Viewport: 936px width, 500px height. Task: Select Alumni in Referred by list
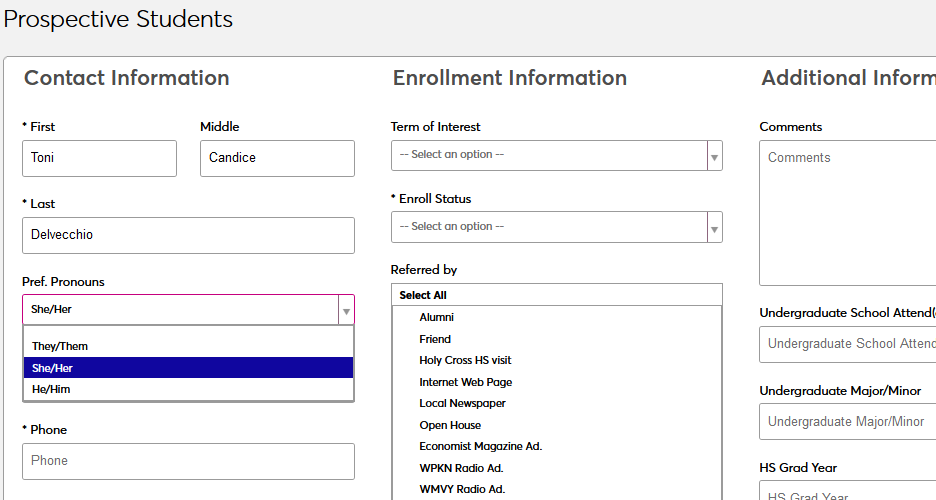pos(437,317)
